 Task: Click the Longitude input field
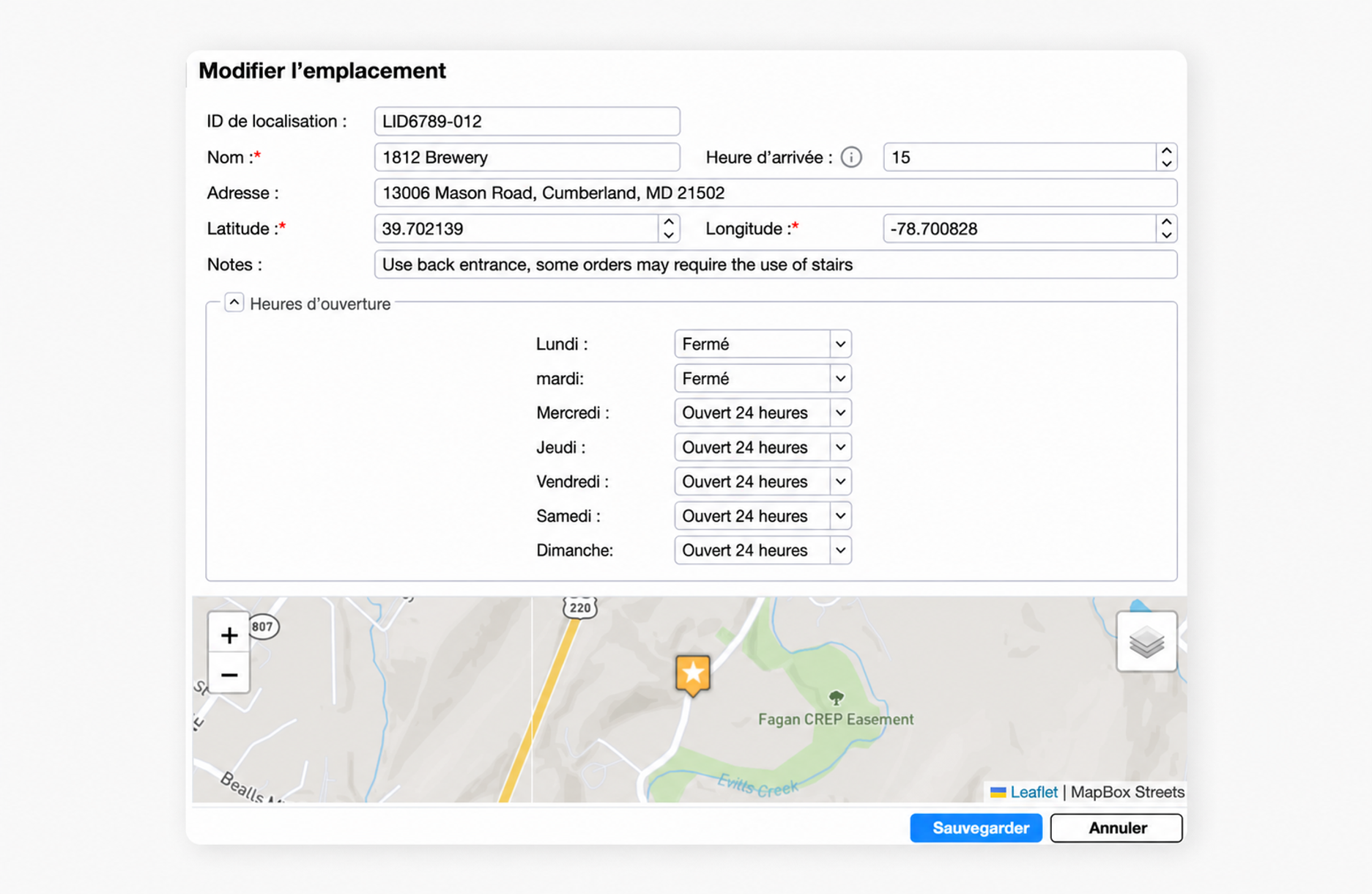point(1020,229)
